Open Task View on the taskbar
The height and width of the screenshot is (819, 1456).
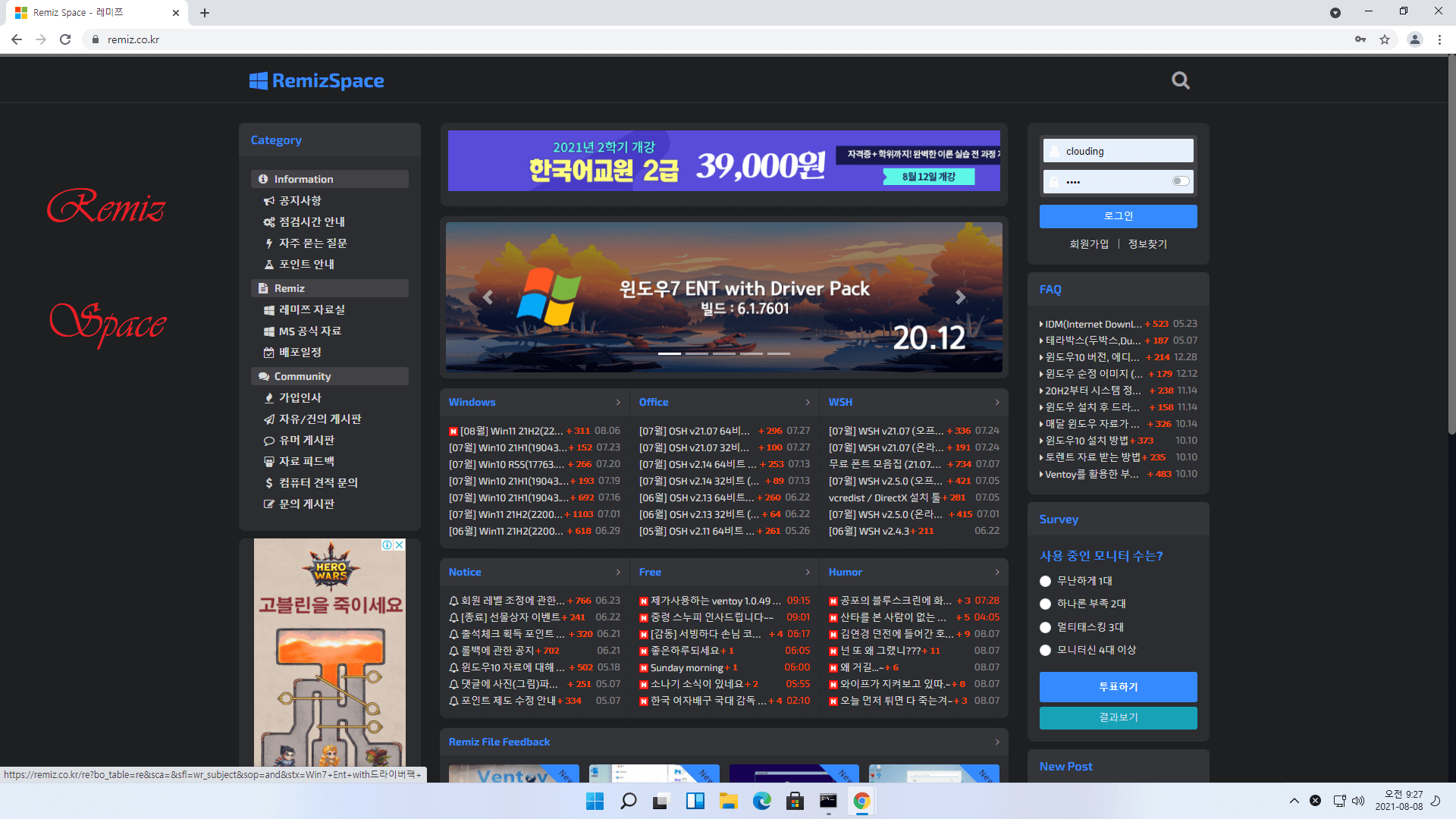point(662,801)
